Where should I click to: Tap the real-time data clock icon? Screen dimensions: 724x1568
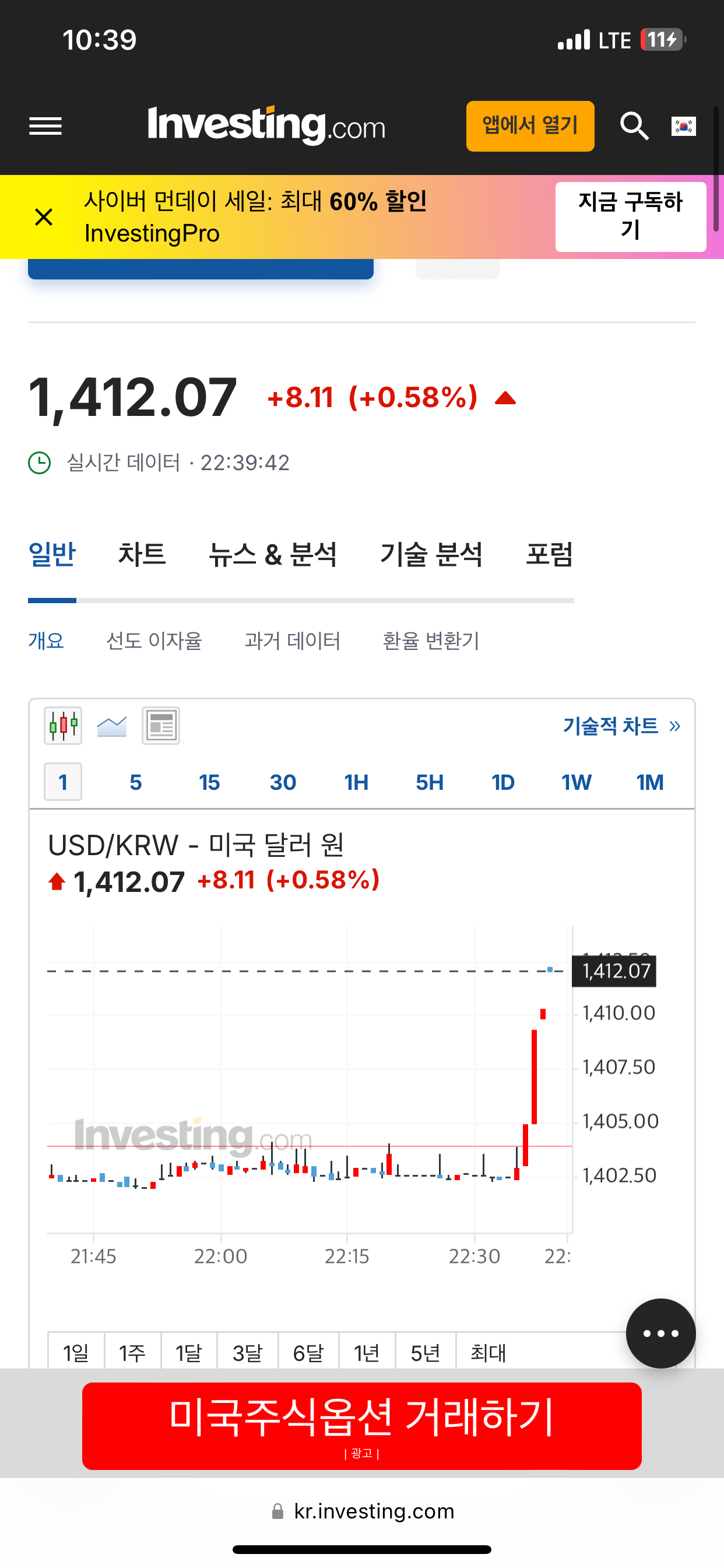coord(40,463)
